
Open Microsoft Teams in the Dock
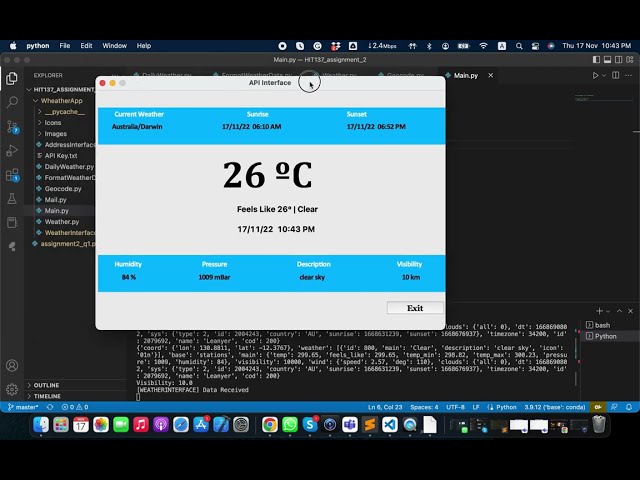pyautogui.click(x=350, y=424)
